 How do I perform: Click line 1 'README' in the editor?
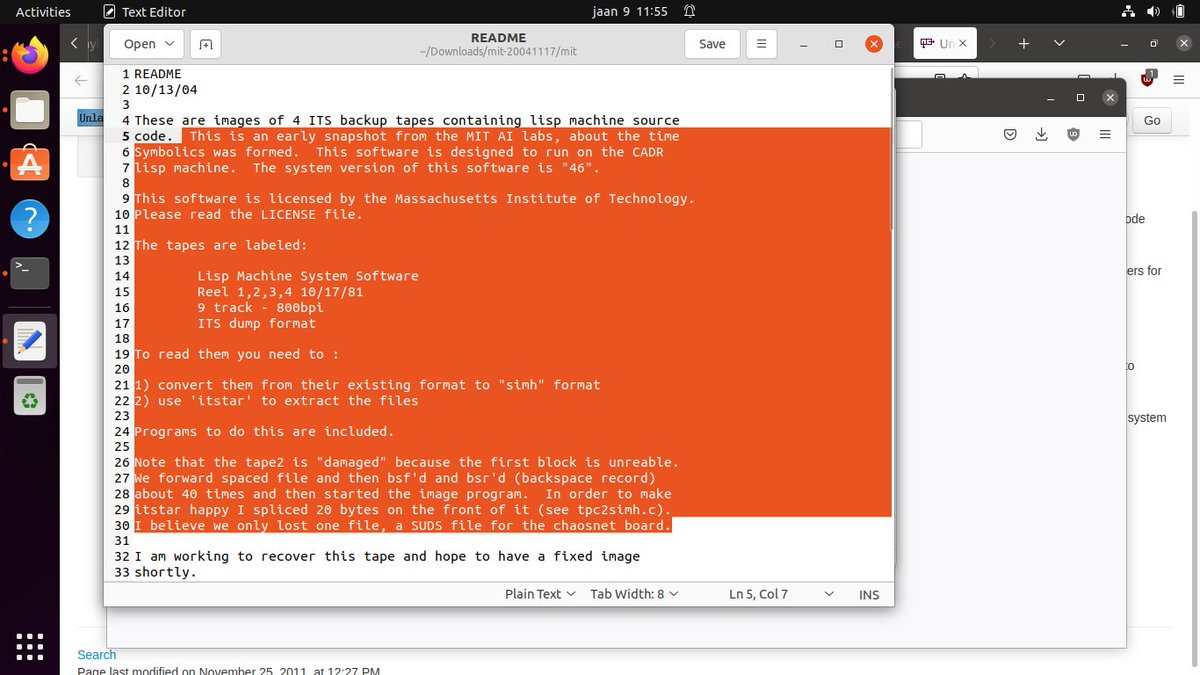pos(158,74)
